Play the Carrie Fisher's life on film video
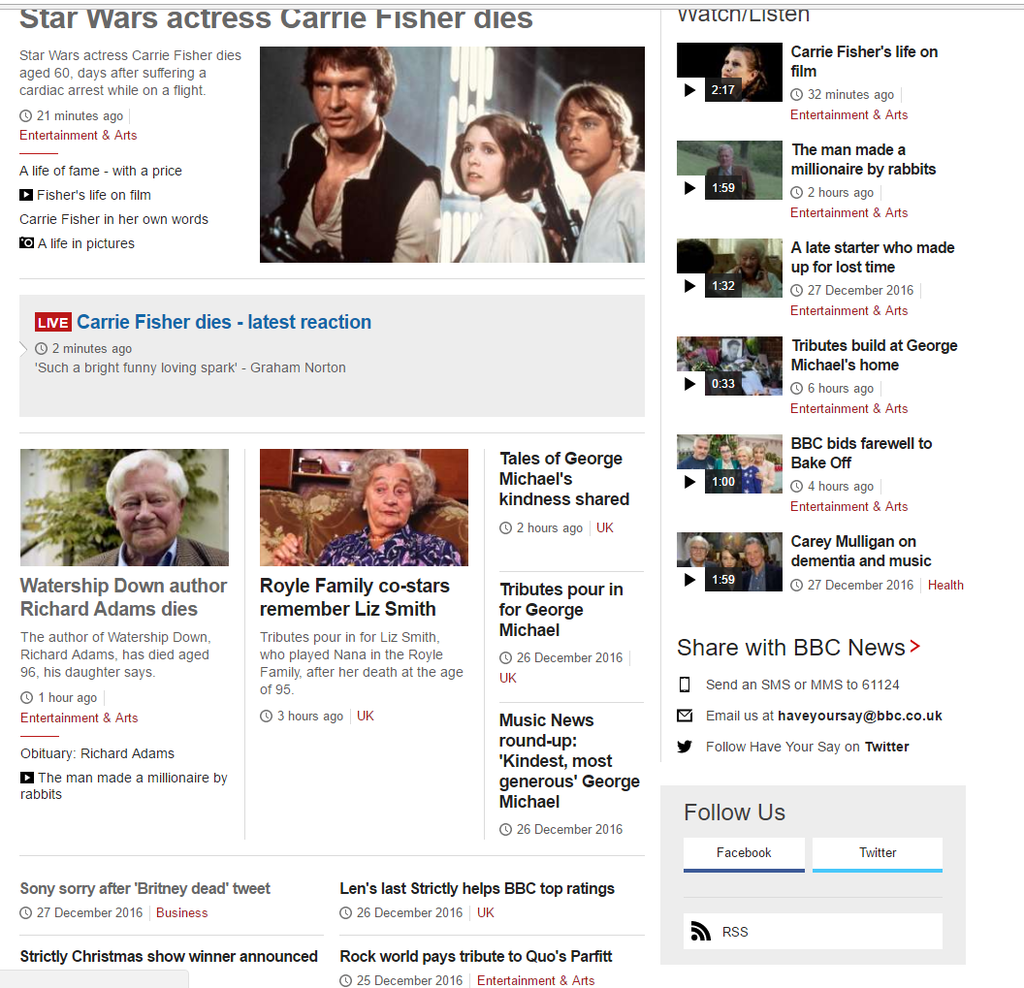 coord(729,73)
